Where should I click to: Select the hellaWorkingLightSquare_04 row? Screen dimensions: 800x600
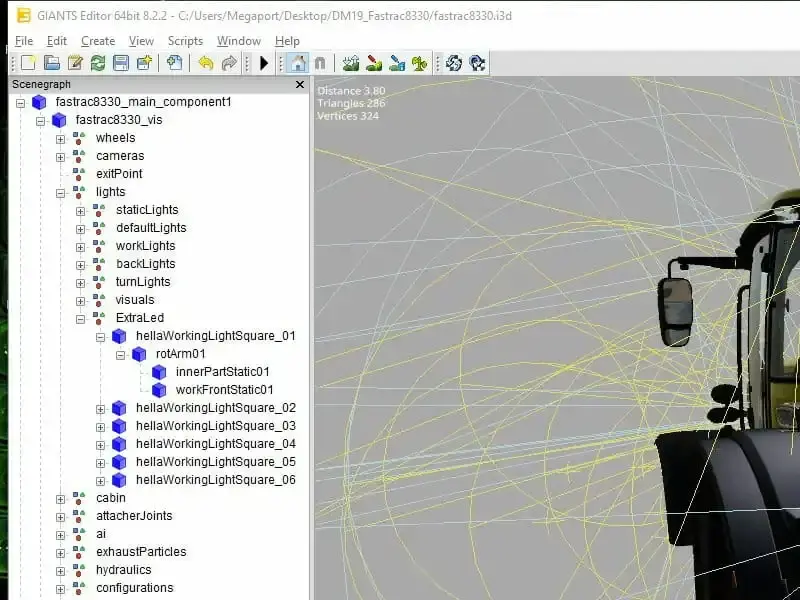216,444
